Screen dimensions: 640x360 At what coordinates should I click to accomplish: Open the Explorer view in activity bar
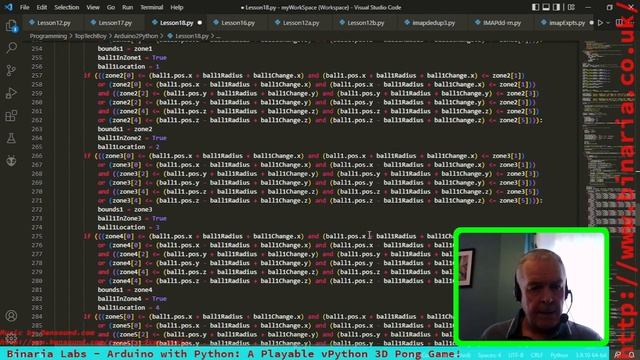(x=11, y=25)
